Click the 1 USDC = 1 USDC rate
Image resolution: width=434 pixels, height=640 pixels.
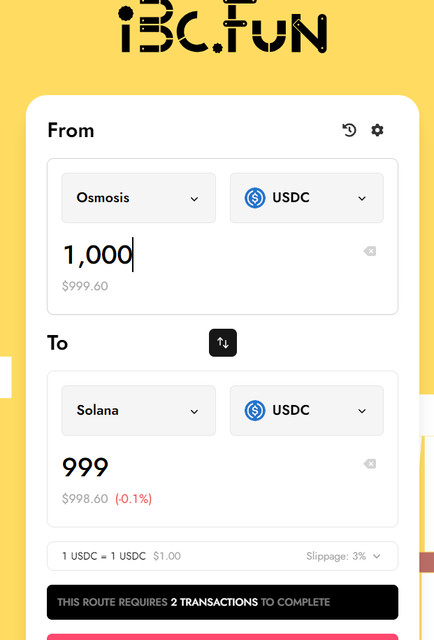[104, 556]
